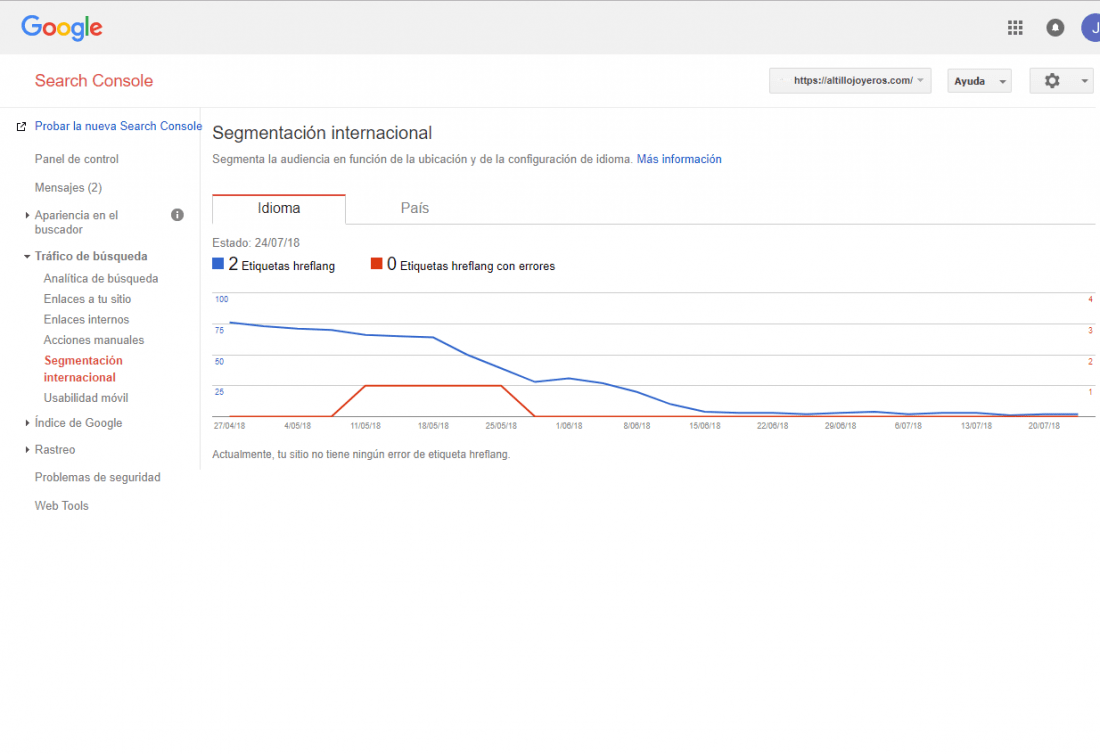Expand the Rastreo section

[x=27, y=450]
